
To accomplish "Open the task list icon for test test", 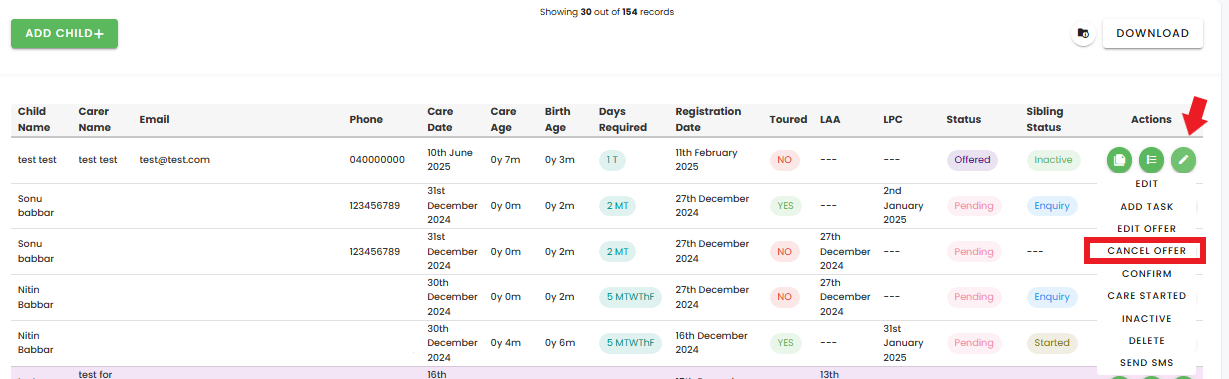I will [1152, 160].
